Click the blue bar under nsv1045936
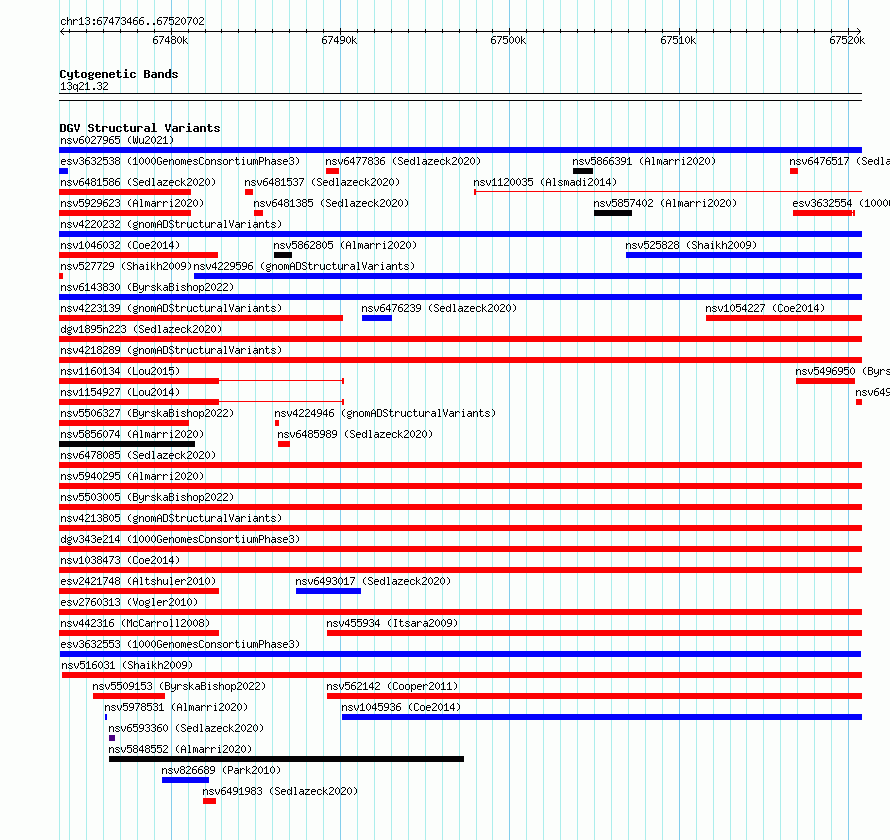This screenshot has height=840, width=890. (602, 717)
